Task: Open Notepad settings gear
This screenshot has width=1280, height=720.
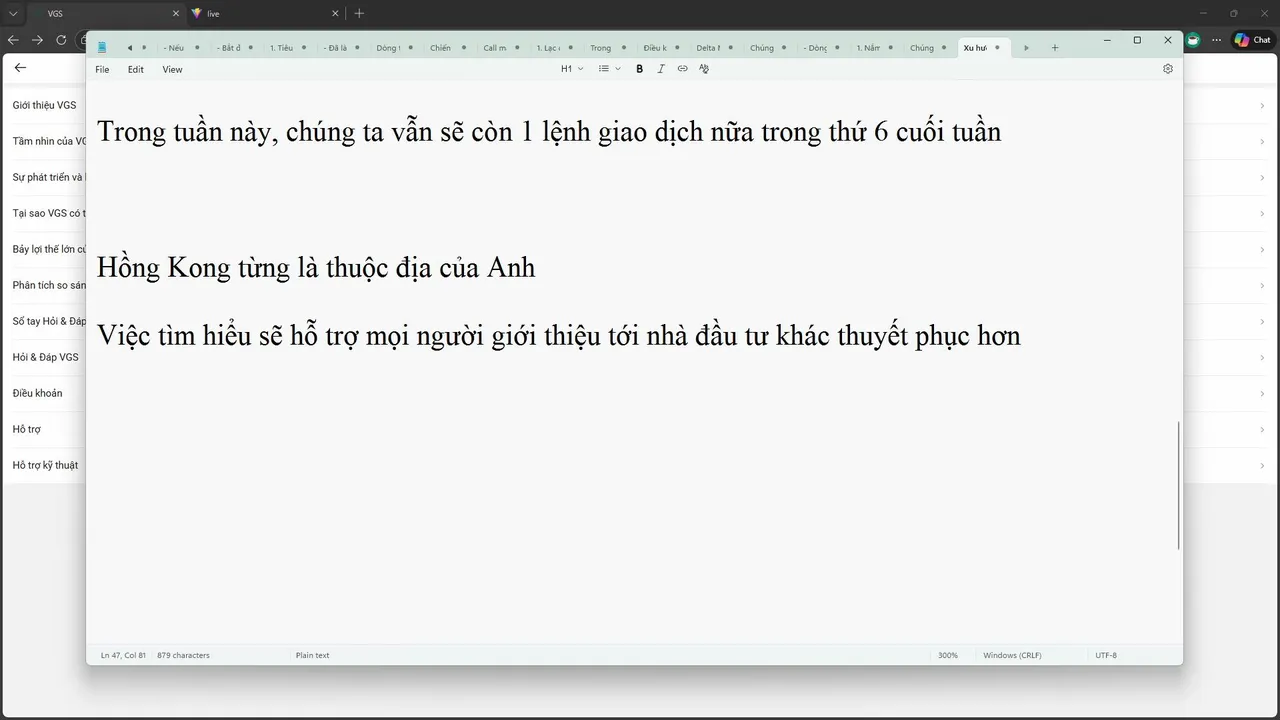Action: [x=1168, y=69]
